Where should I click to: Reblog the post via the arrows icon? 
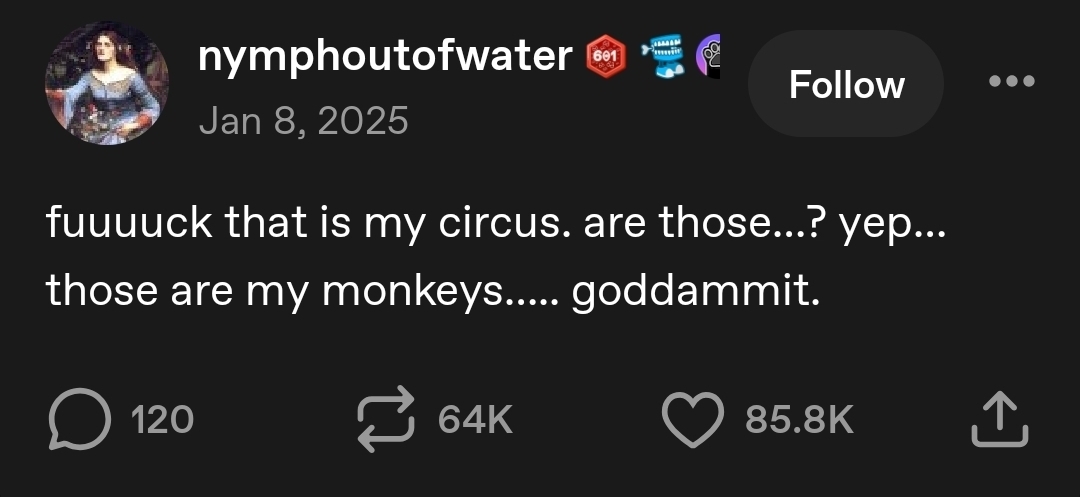(387, 419)
